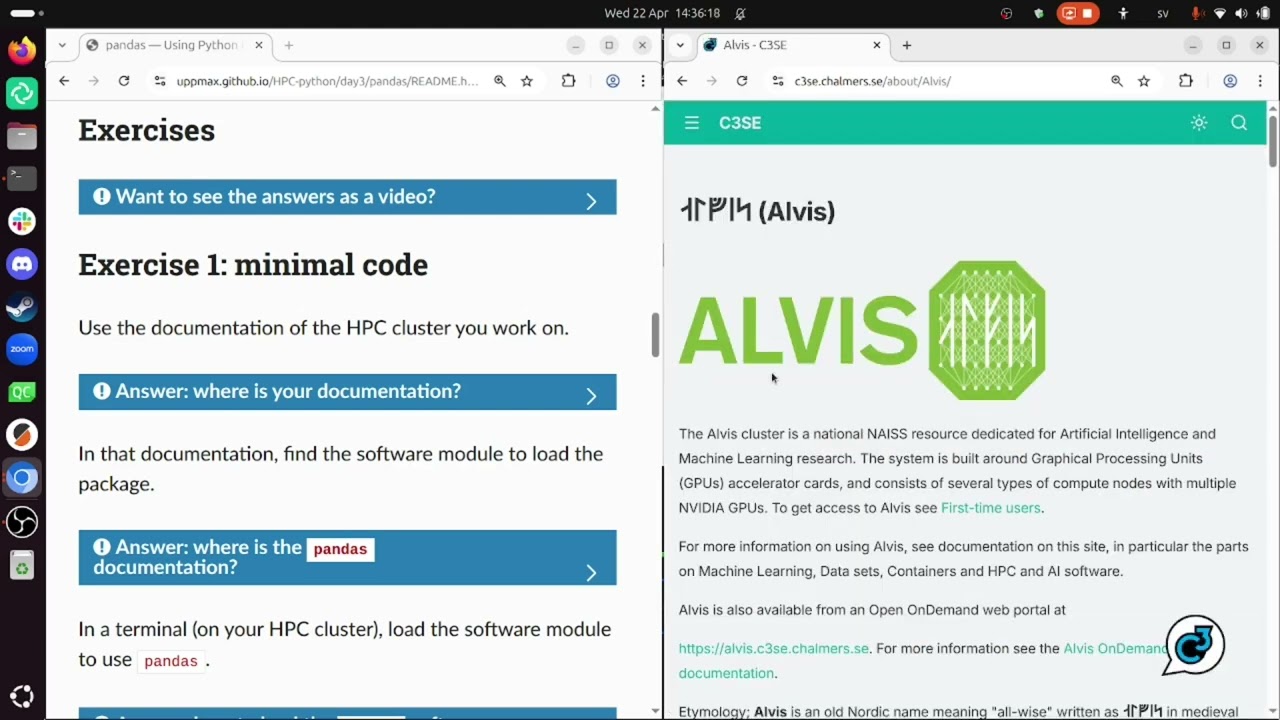Open the Terminal from the dock
1280x720 pixels.
tap(22, 177)
